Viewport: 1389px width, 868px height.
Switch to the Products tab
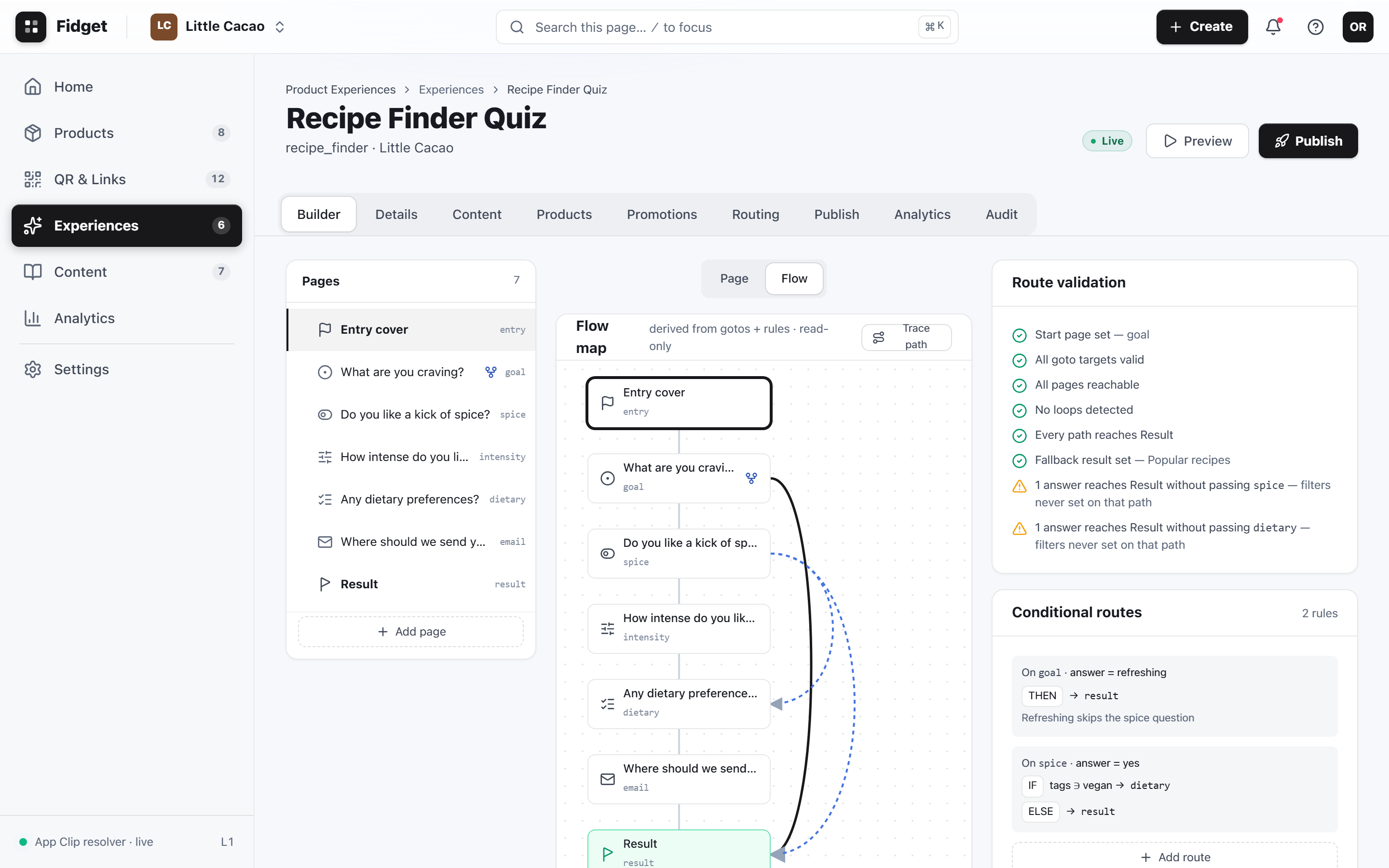click(x=564, y=214)
